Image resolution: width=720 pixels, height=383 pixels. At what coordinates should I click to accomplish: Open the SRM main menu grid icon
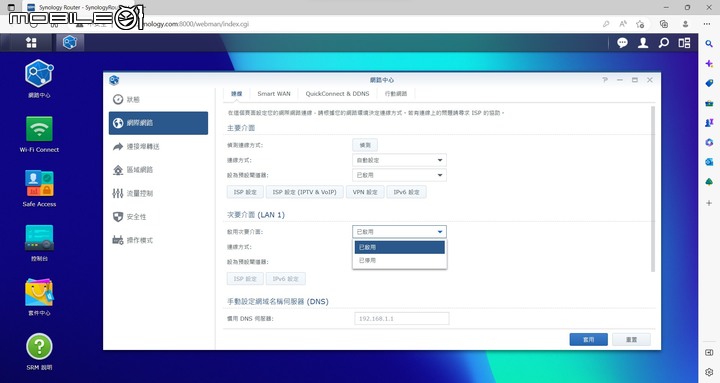click(31, 43)
